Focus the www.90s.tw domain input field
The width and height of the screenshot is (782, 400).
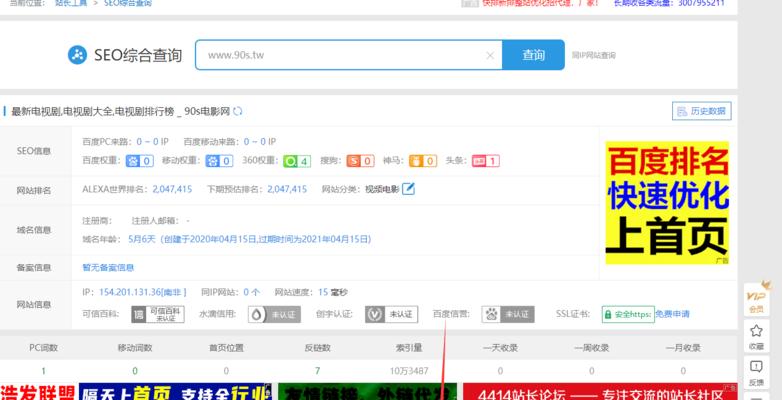(348, 55)
